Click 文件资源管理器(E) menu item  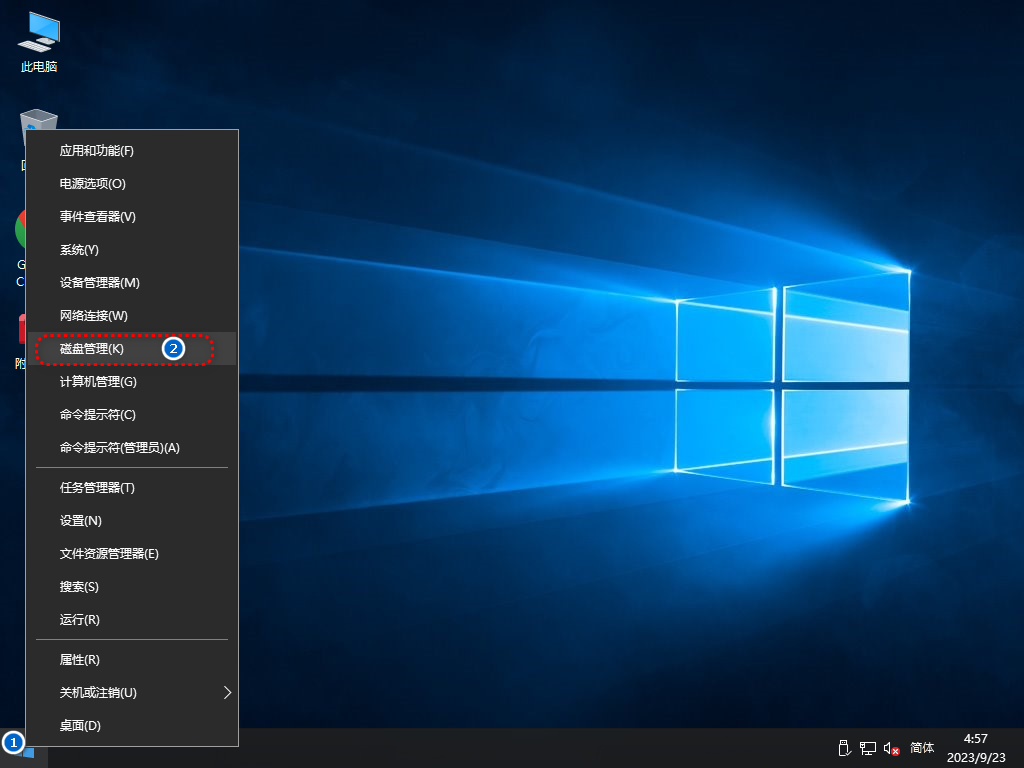click(x=109, y=554)
